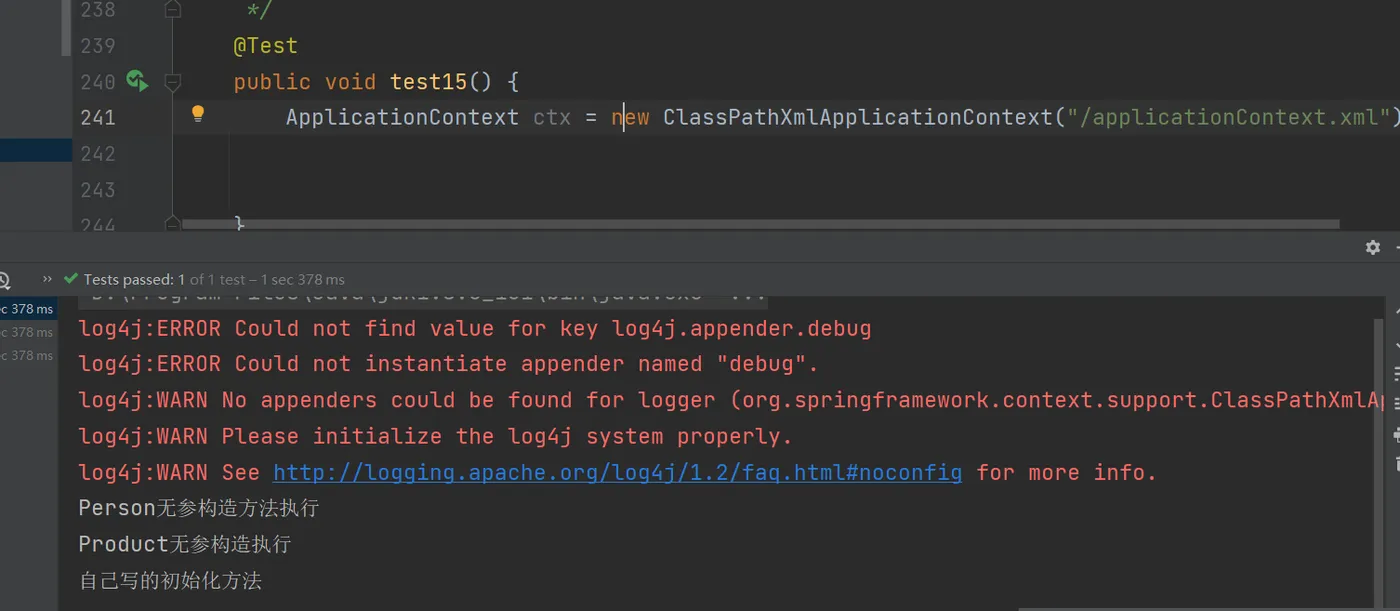Toggle breakpoint at line number 241
This screenshot has height=611, width=1400.
pos(97,117)
